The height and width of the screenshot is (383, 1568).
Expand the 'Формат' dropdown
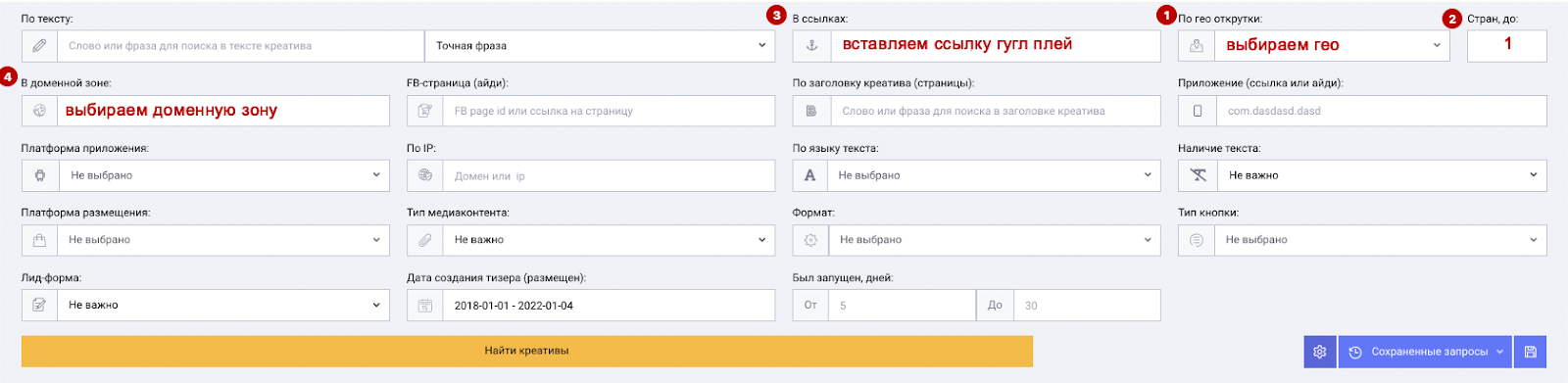(995, 240)
